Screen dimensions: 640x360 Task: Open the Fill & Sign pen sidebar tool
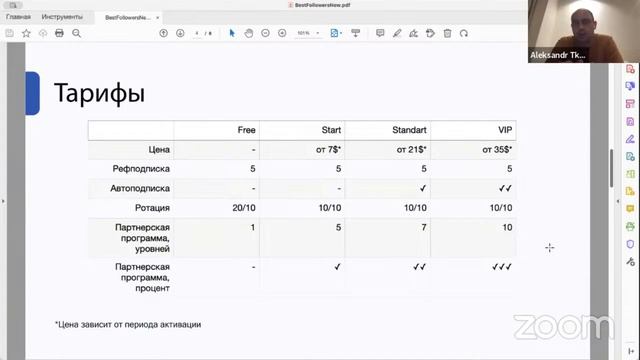coord(630,139)
